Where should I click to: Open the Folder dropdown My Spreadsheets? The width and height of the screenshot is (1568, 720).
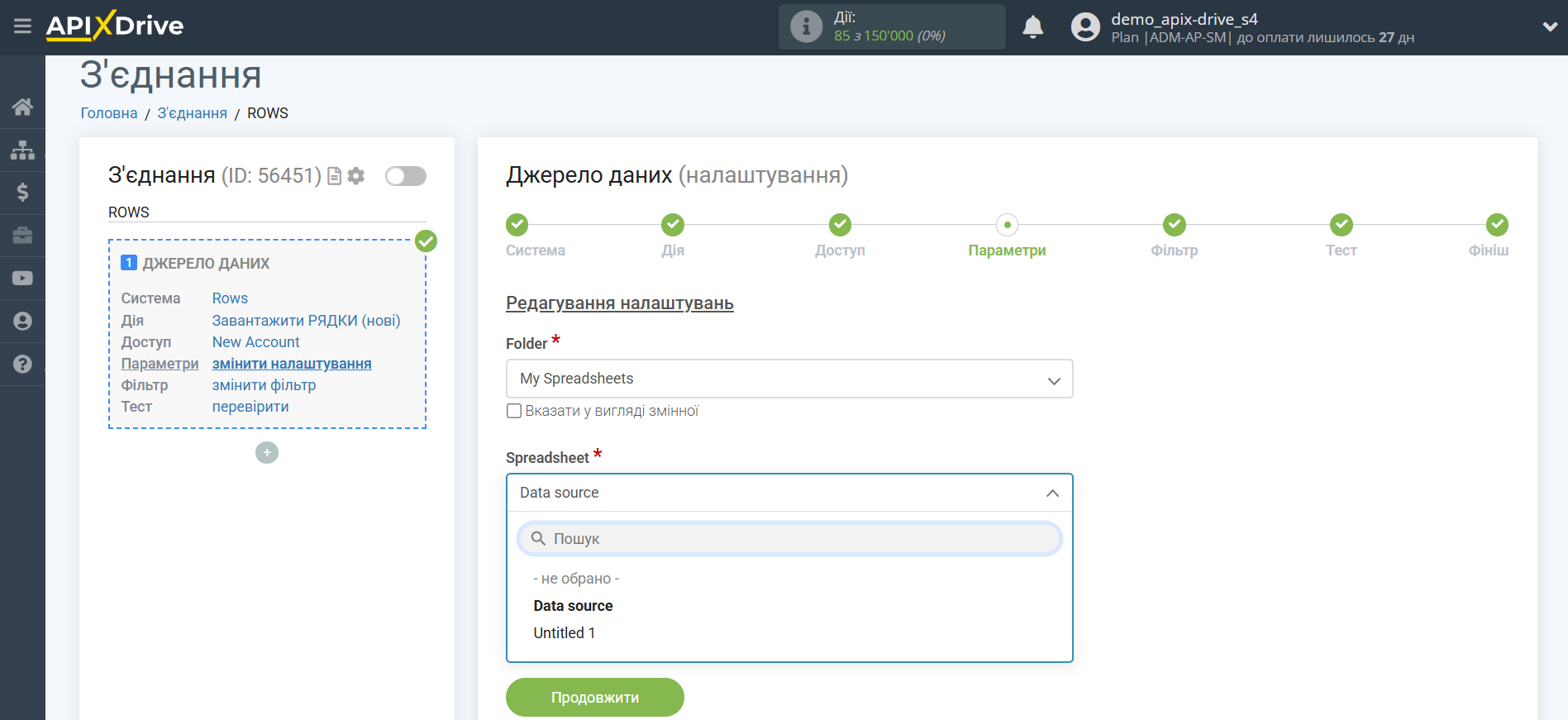click(x=789, y=379)
